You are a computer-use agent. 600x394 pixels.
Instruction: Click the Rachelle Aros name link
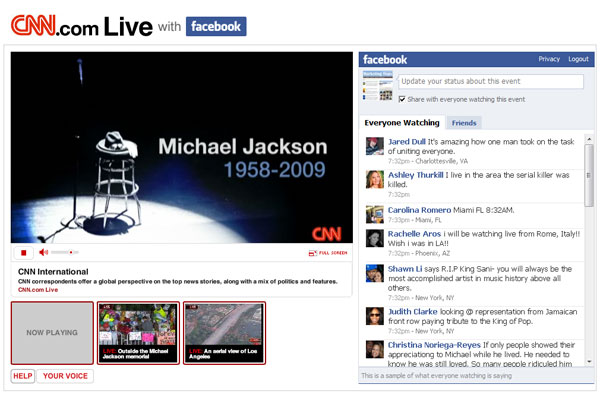[414, 234]
